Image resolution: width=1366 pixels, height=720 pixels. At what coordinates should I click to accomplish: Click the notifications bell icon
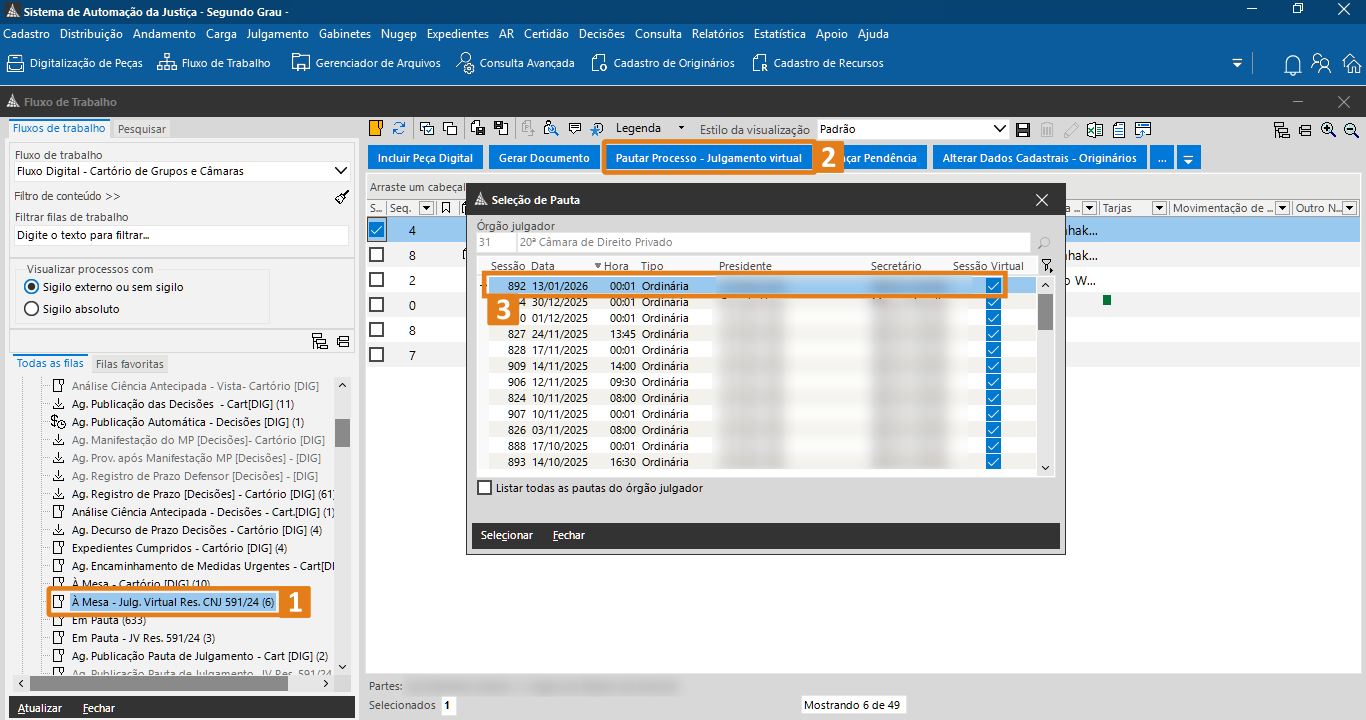(1292, 64)
